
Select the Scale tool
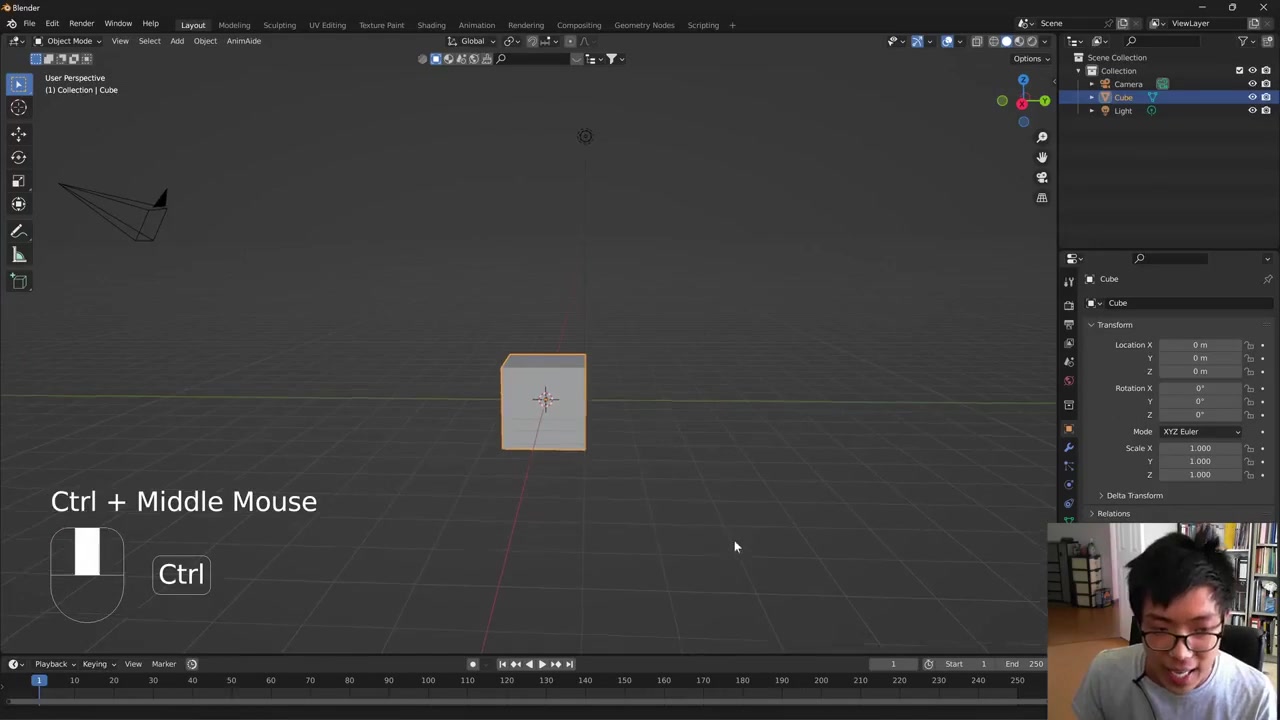(x=18, y=181)
